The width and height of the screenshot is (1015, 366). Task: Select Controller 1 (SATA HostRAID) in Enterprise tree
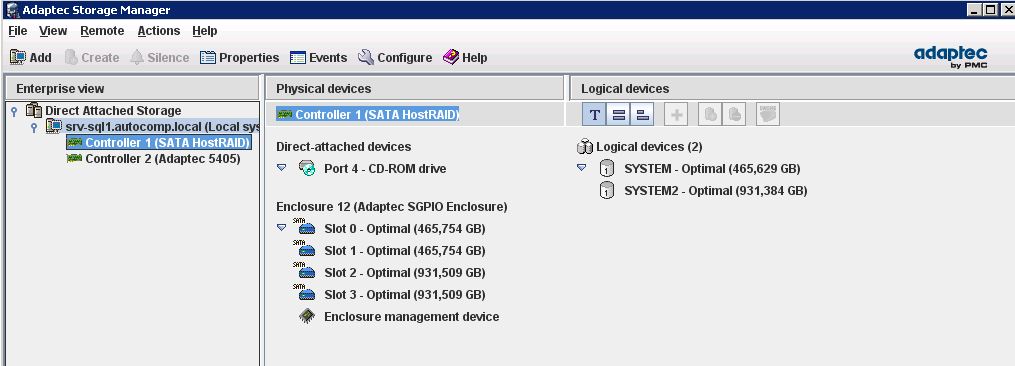click(x=159, y=142)
